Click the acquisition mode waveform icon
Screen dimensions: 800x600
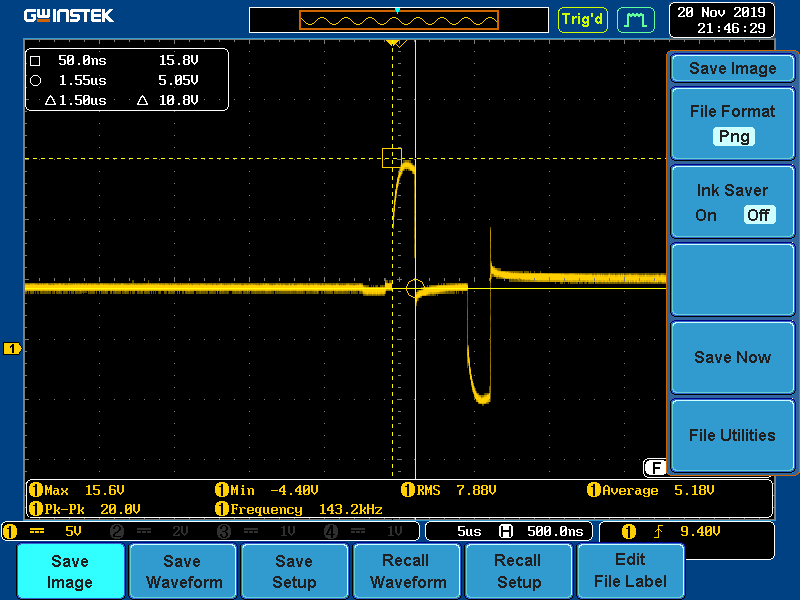[x=634, y=19]
